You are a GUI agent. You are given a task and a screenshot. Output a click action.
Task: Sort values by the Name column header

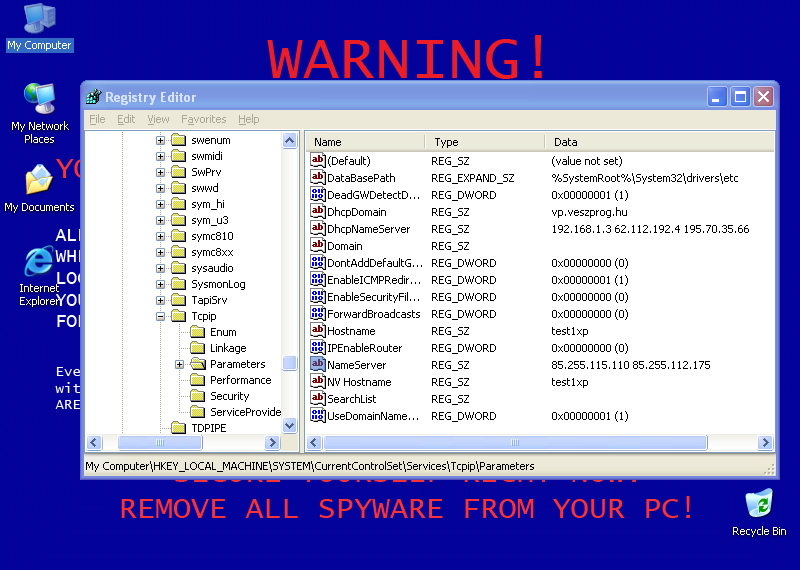[365, 142]
